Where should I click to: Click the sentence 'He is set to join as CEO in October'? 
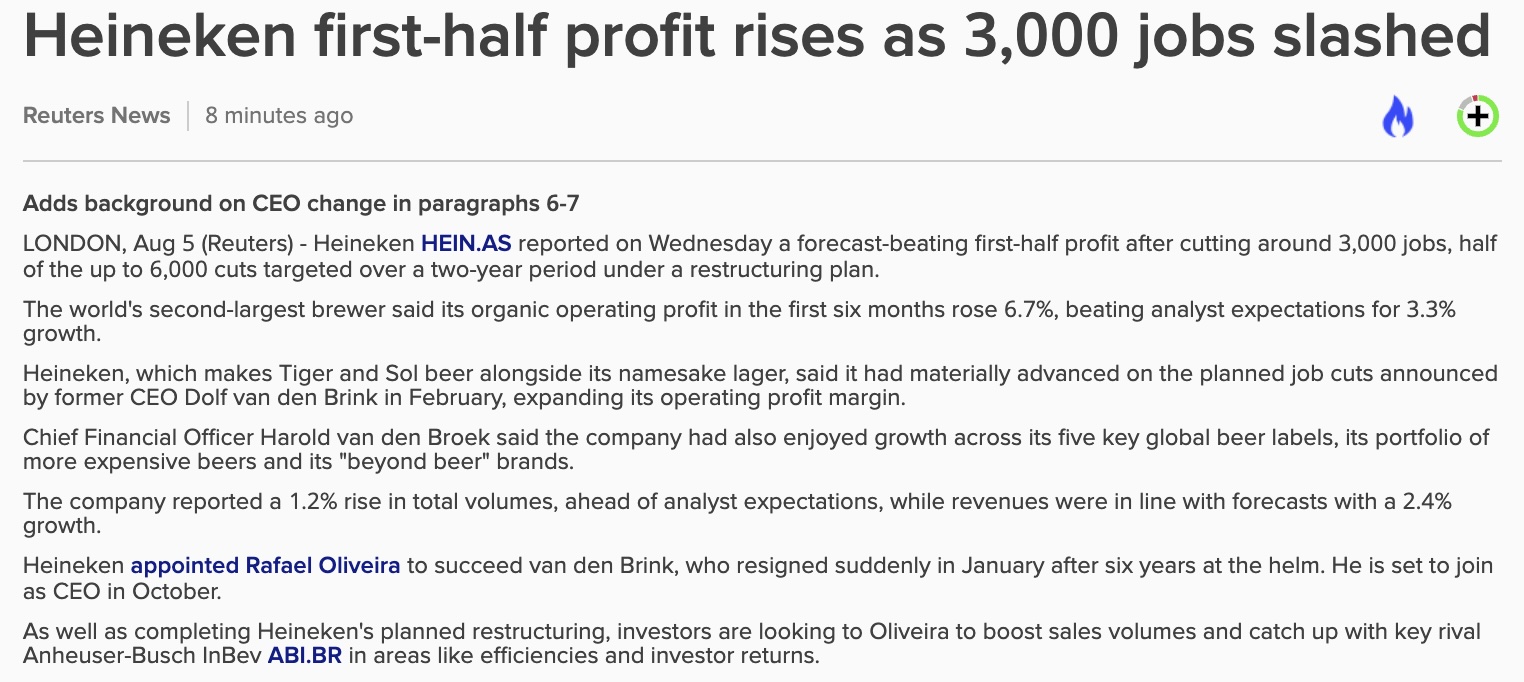tap(757, 578)
